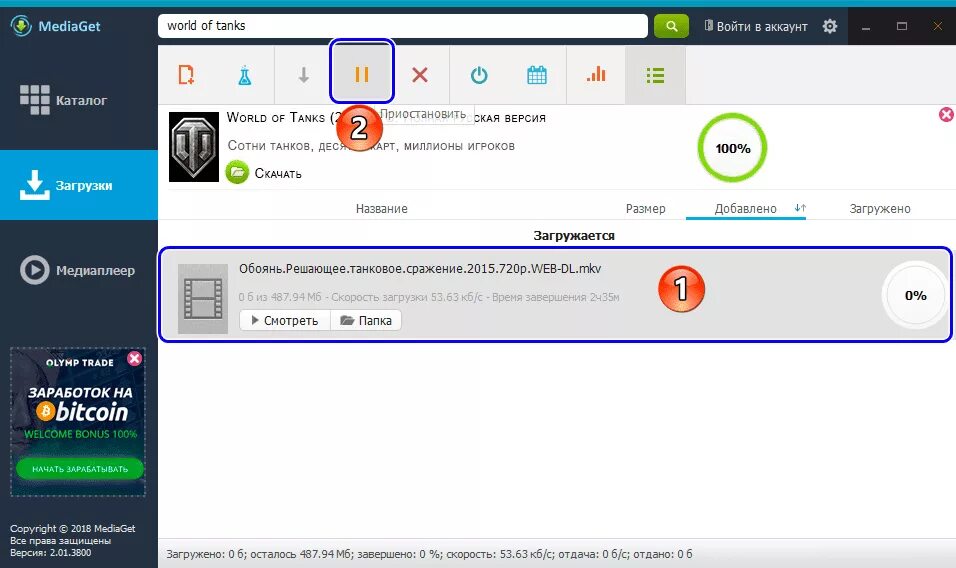Click the Copyright 2018 MediaGet text
Screen dimensions: 956x568
tap(73, 528)
